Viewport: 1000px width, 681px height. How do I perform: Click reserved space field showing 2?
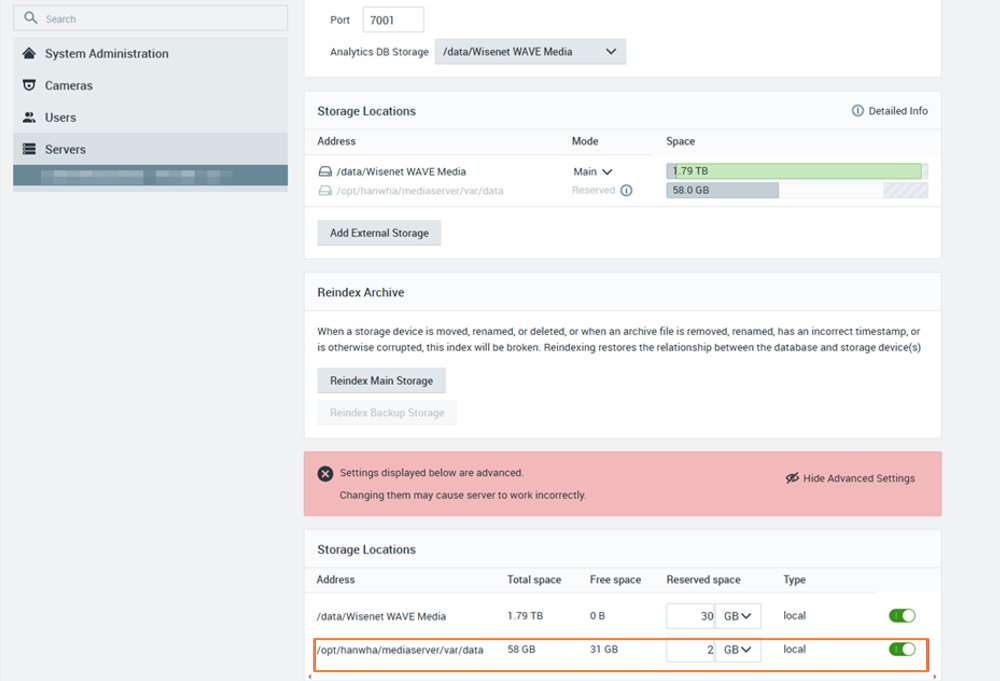[690, 649]
